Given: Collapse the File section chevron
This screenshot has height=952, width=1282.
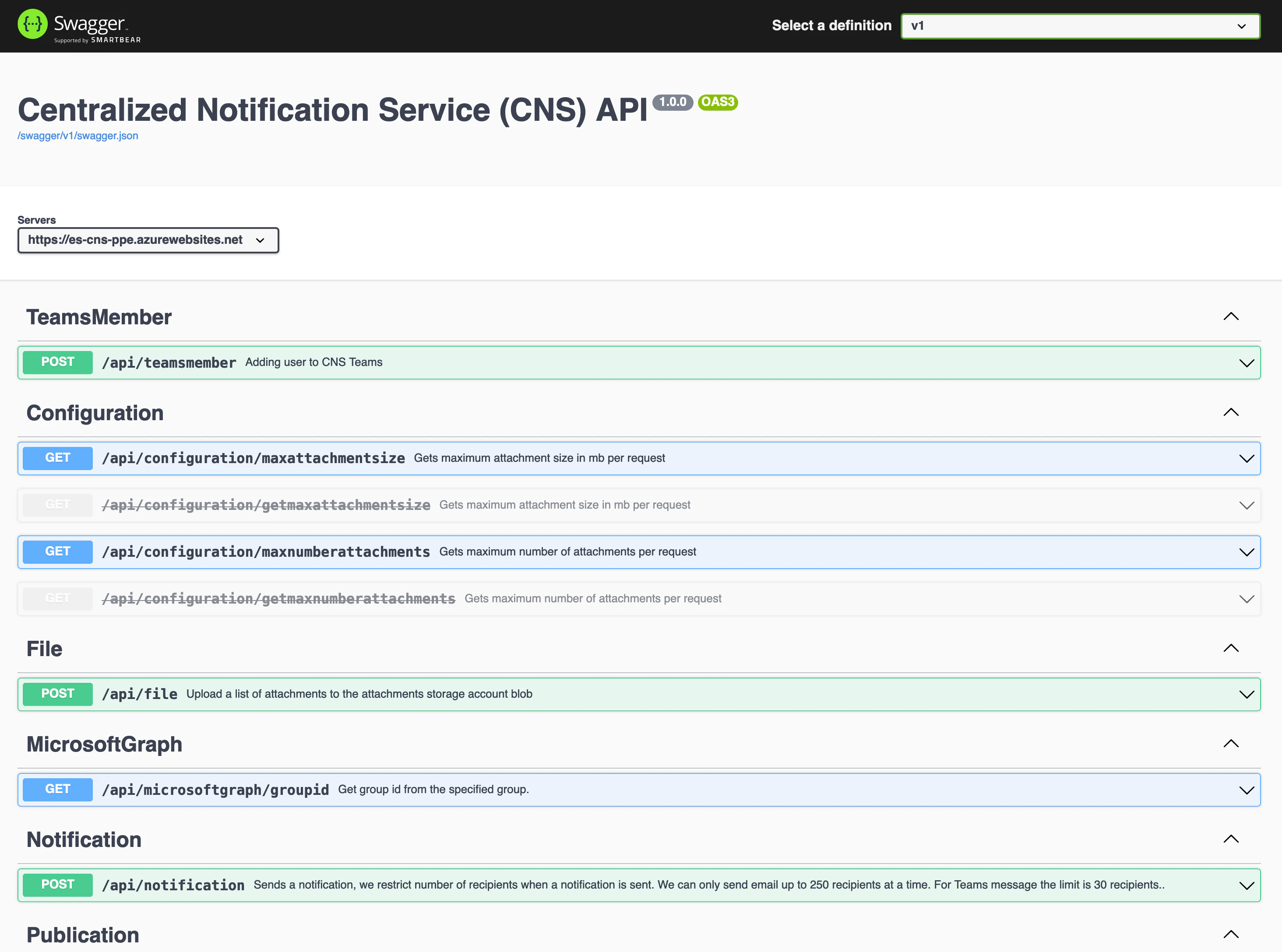Looking at the screenshot, I should (1231, 648).
